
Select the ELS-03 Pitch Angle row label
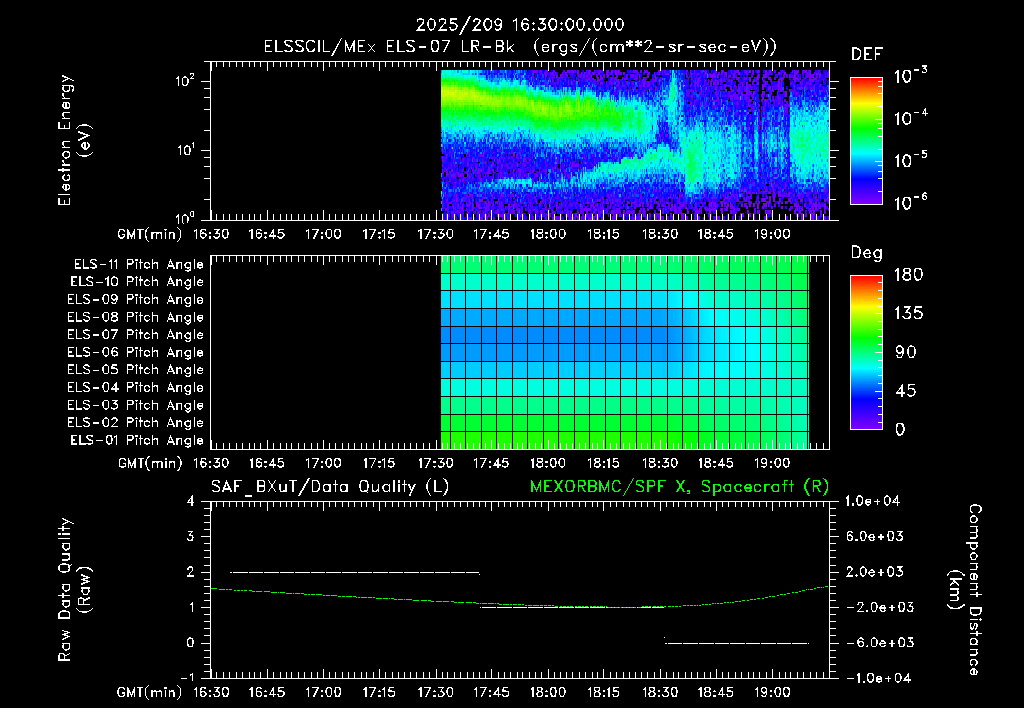[135, 405]
